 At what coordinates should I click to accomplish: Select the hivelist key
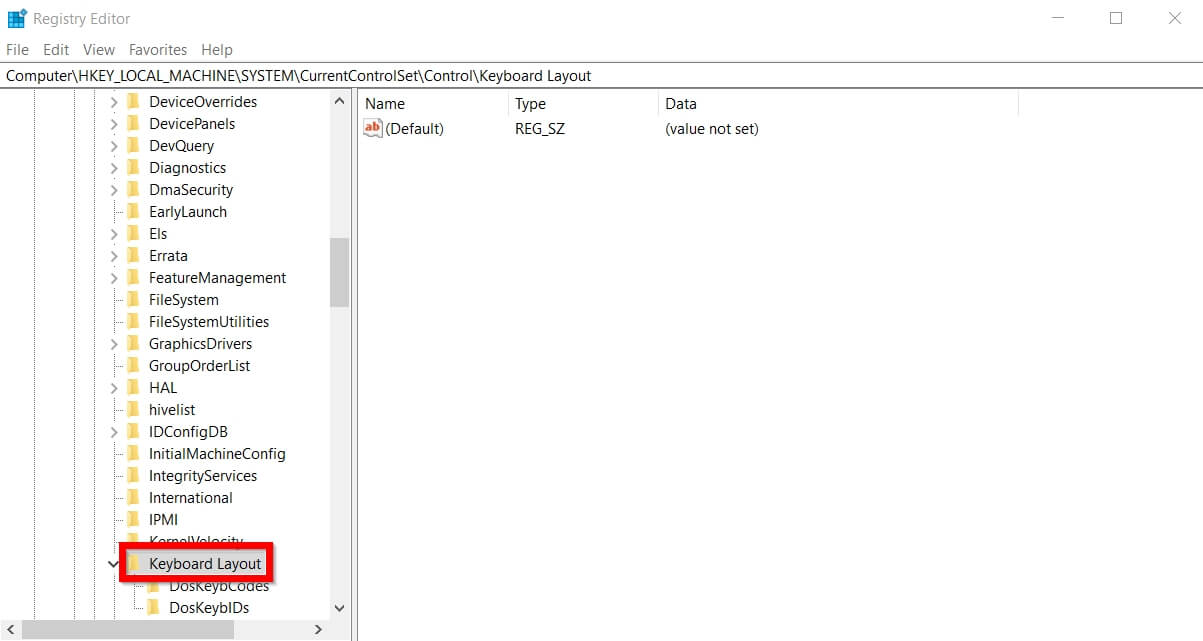pyautogui.click(x=172, y=409)
